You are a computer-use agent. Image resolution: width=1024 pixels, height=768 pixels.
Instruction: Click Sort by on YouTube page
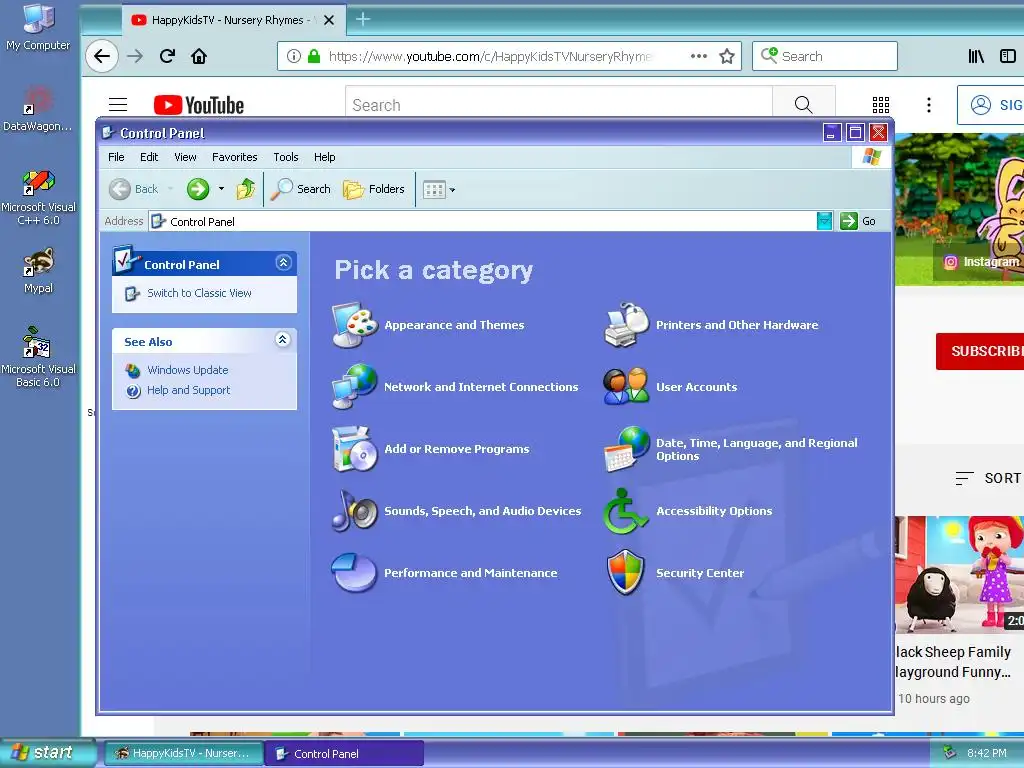(988, 478)
